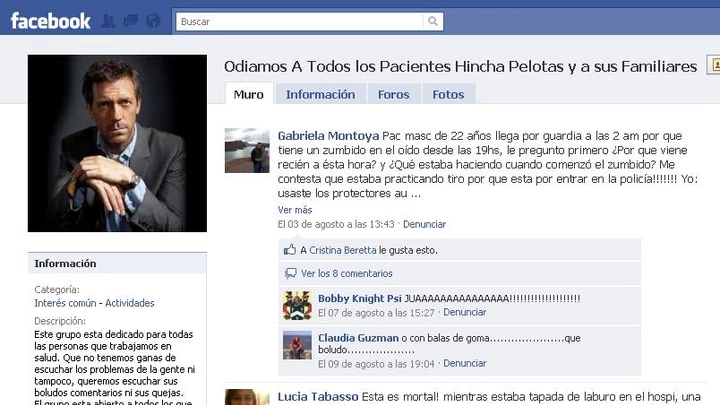Image resolution: width=720 pixels, height=405 pixels.
Task: Expand Ver los 8 comentarios
Action: (x=346, y=273)
